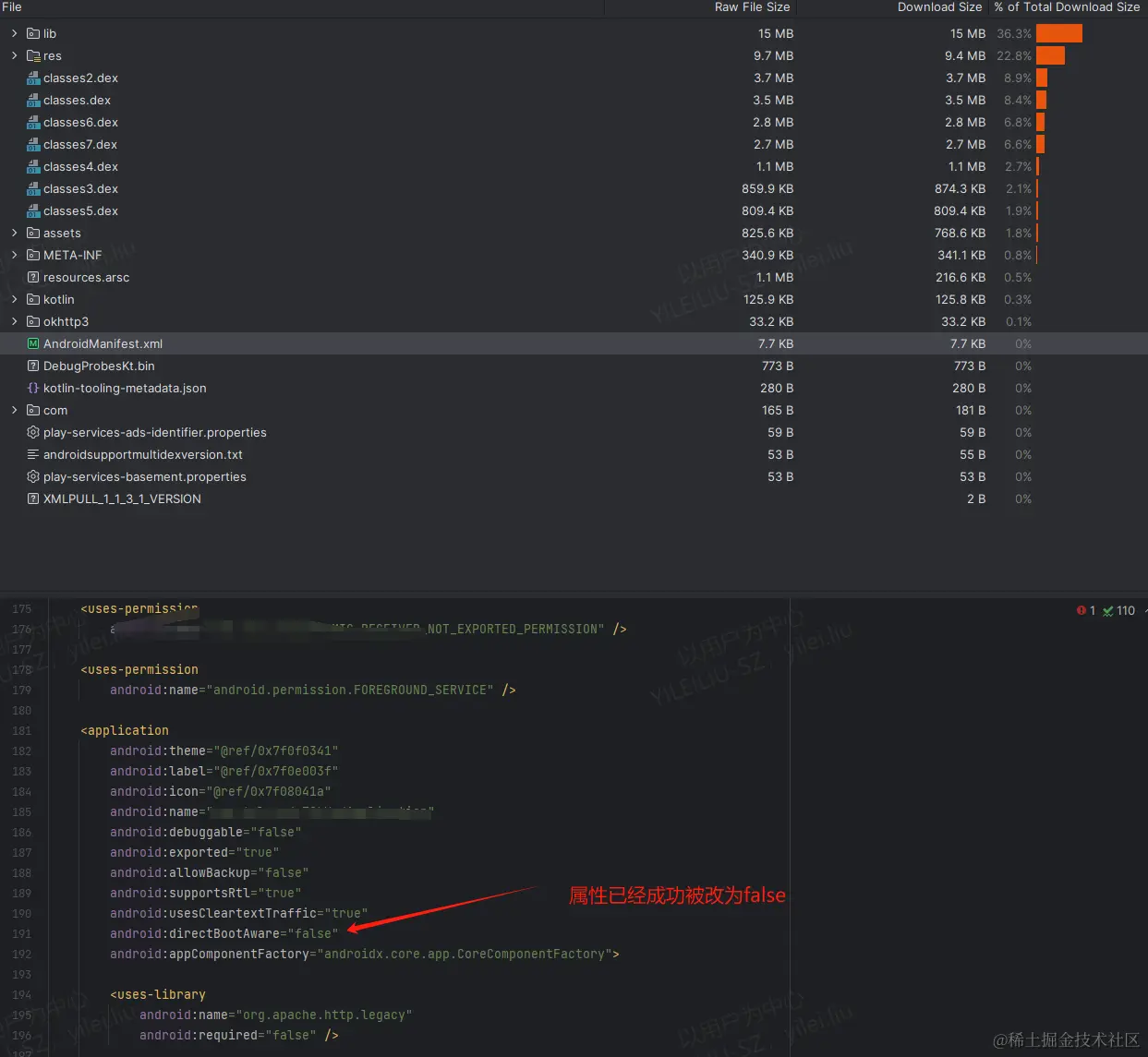1148x1057 pixels.
Task: Select the resources.arsc file name
Action: pos(86,277)
